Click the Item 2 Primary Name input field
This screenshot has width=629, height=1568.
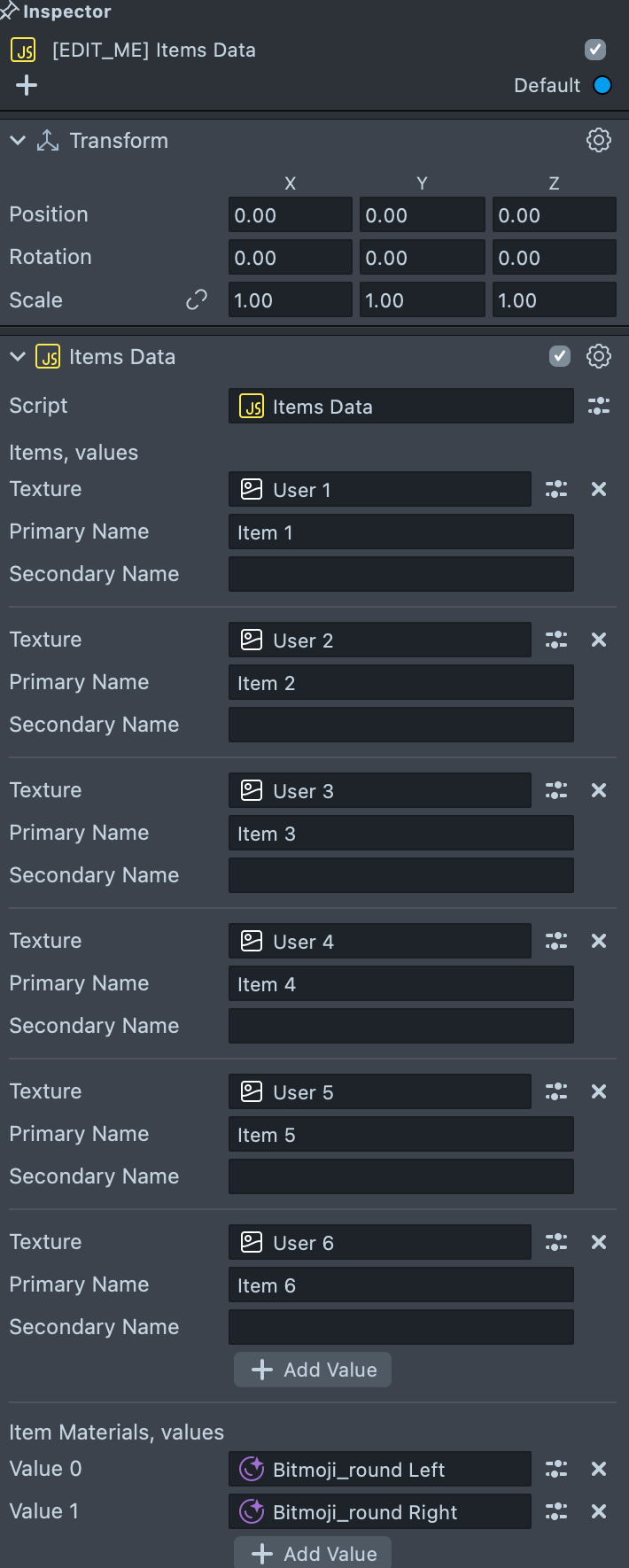coord(400,682)
